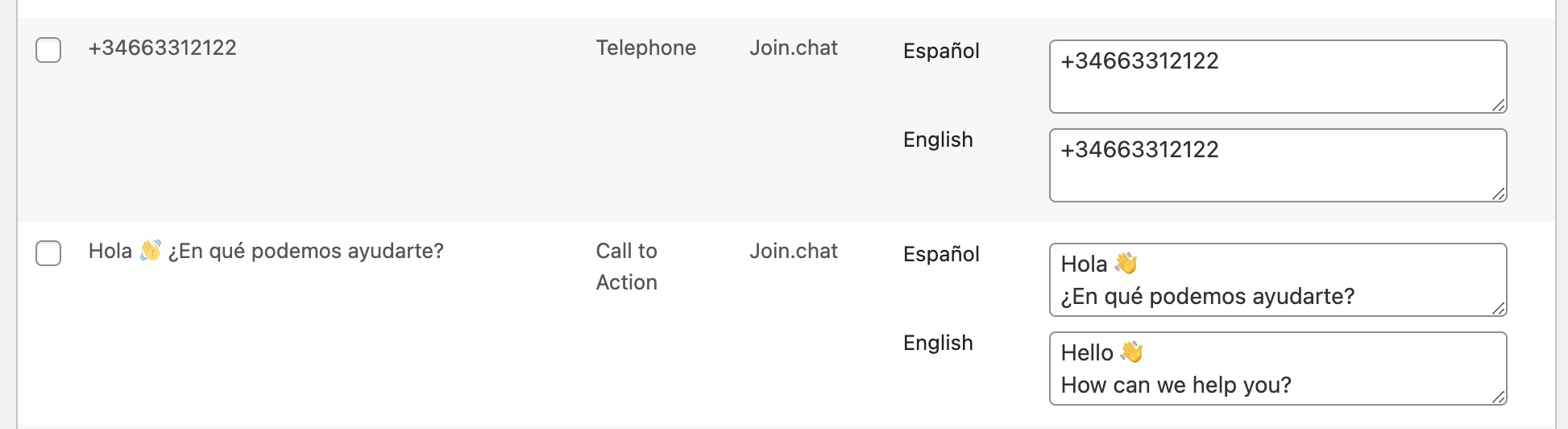
Task: Click the 'Telephone' name cell
Action: point(645,48)
